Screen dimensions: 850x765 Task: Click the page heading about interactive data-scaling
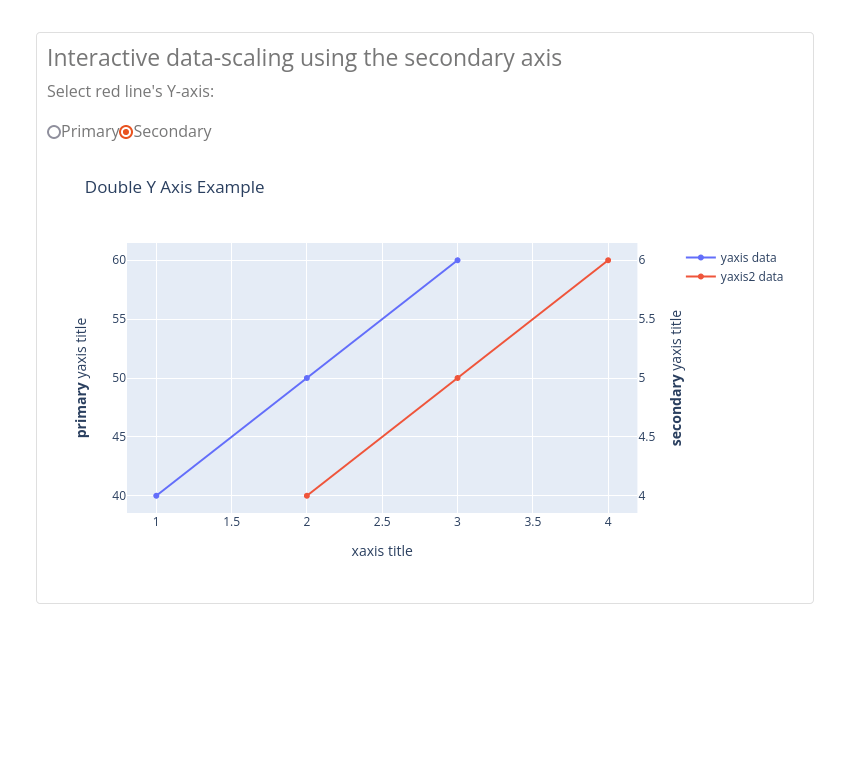point(304,58)
